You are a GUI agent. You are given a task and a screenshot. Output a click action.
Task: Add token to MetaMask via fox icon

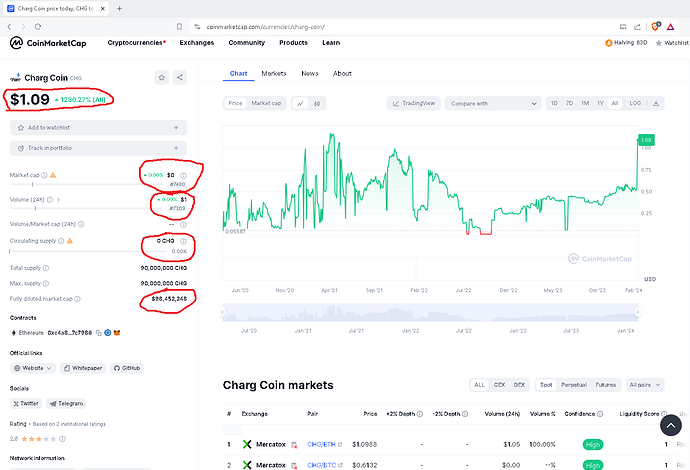point(117,333)
